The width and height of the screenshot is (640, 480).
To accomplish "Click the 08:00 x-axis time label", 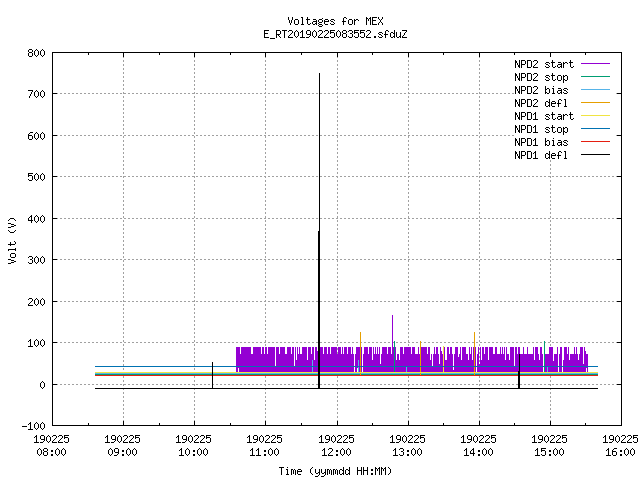I will tap(51, 452).
